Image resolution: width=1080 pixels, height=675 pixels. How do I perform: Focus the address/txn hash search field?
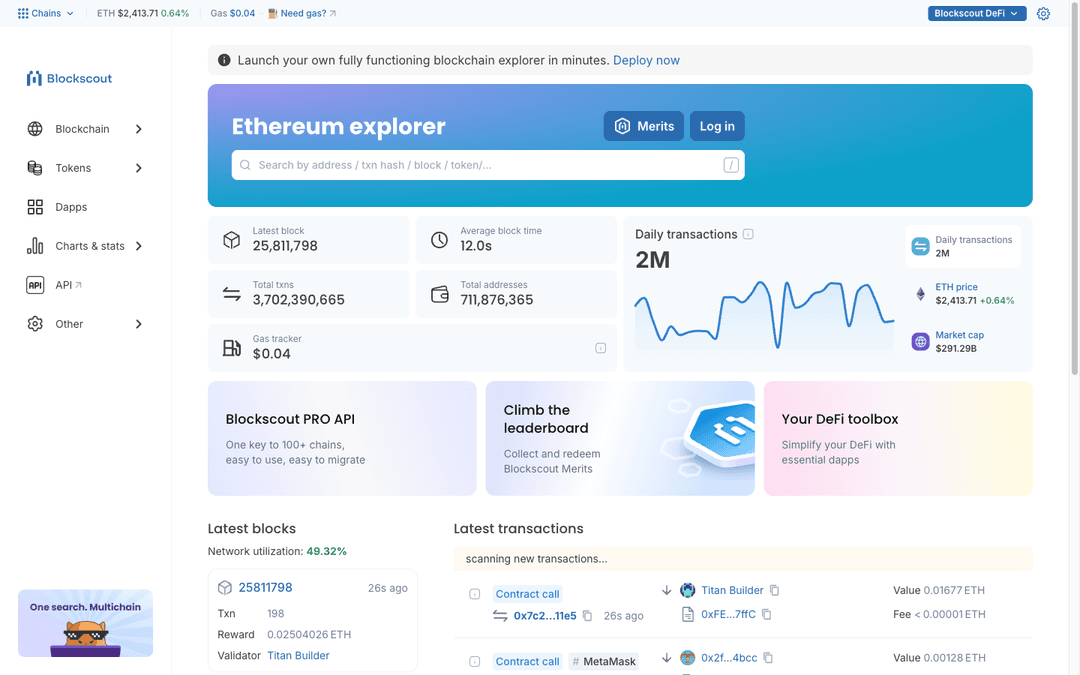coord(488,165)
